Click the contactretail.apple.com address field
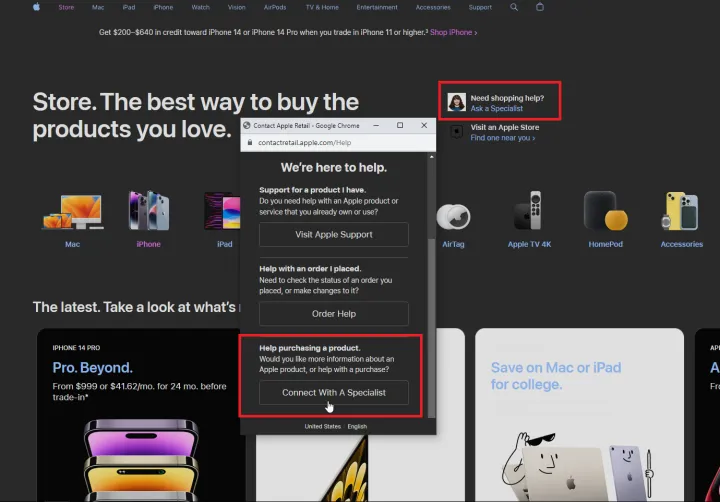 click(338, 142)
